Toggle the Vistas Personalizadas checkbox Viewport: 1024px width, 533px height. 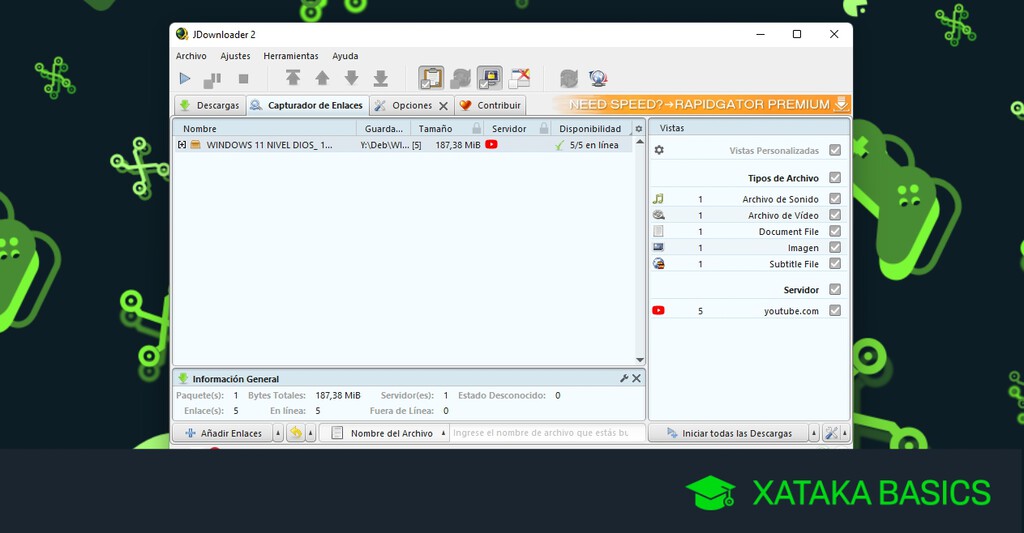tap(835, 150)
